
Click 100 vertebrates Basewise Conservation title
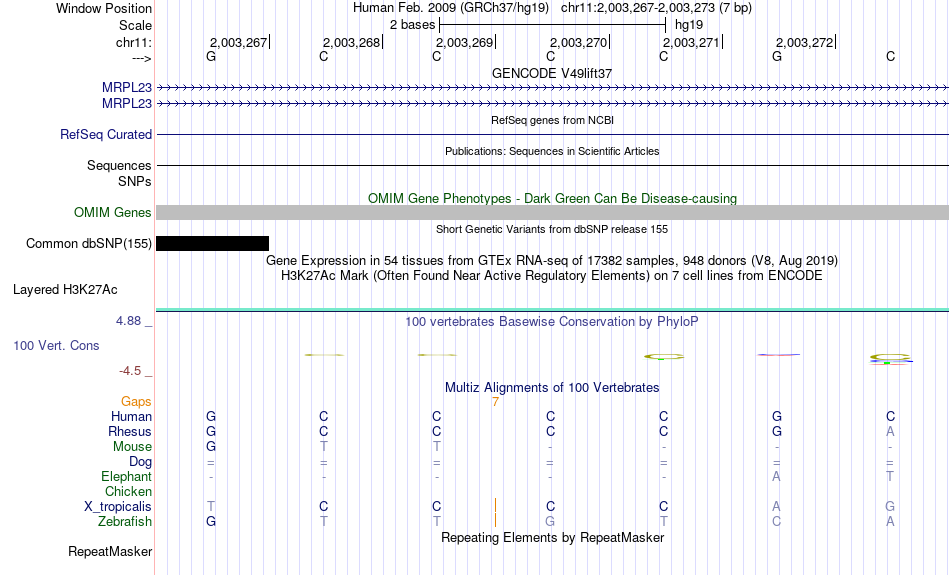pyautogui.click(x=552, y=322)
